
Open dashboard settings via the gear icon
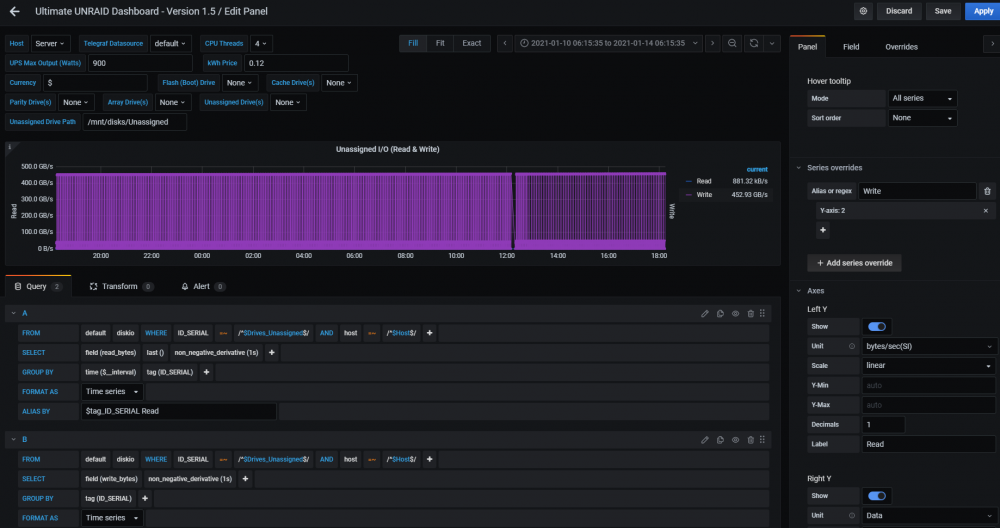(x=864, y=11)
